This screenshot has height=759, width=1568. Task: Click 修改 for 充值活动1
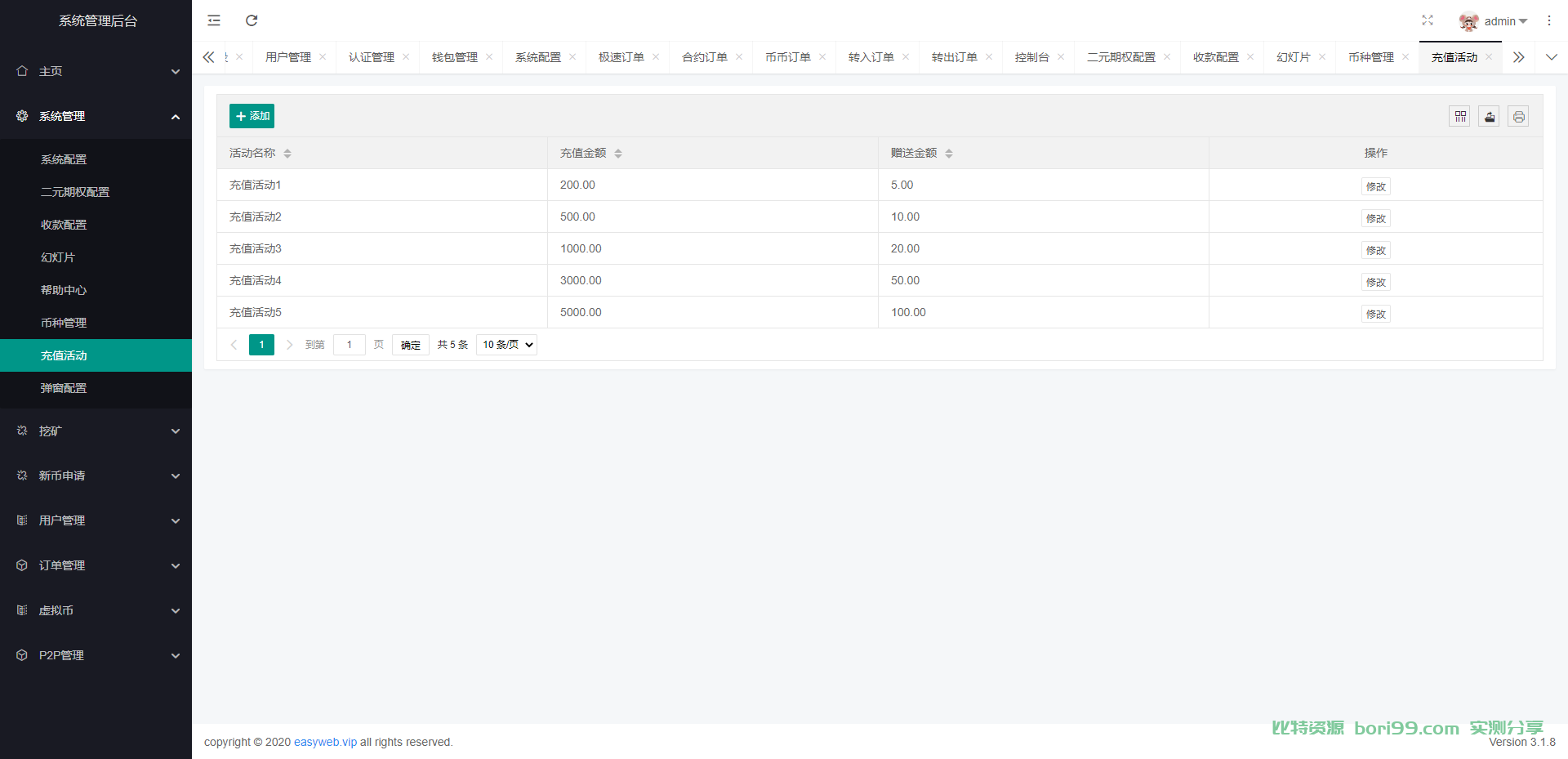pyautogui.click(x=1376, y=186)
